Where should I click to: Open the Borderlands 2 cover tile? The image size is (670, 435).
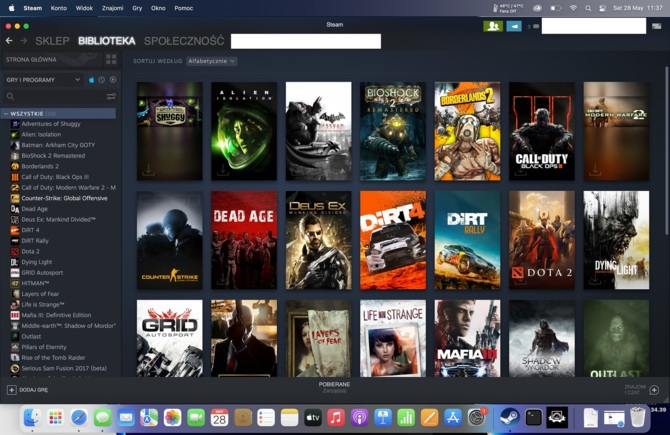[x=467, y=131]
